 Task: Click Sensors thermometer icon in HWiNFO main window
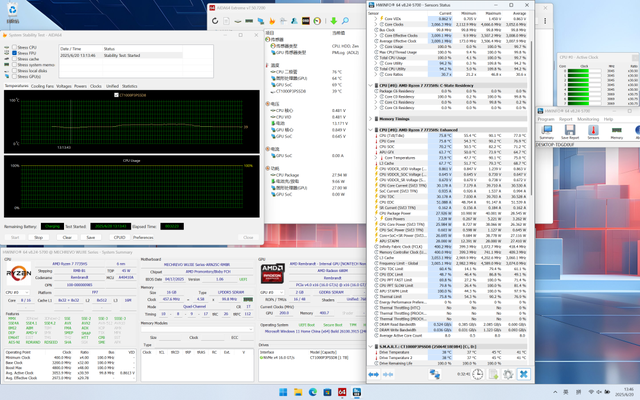point(593,132)
